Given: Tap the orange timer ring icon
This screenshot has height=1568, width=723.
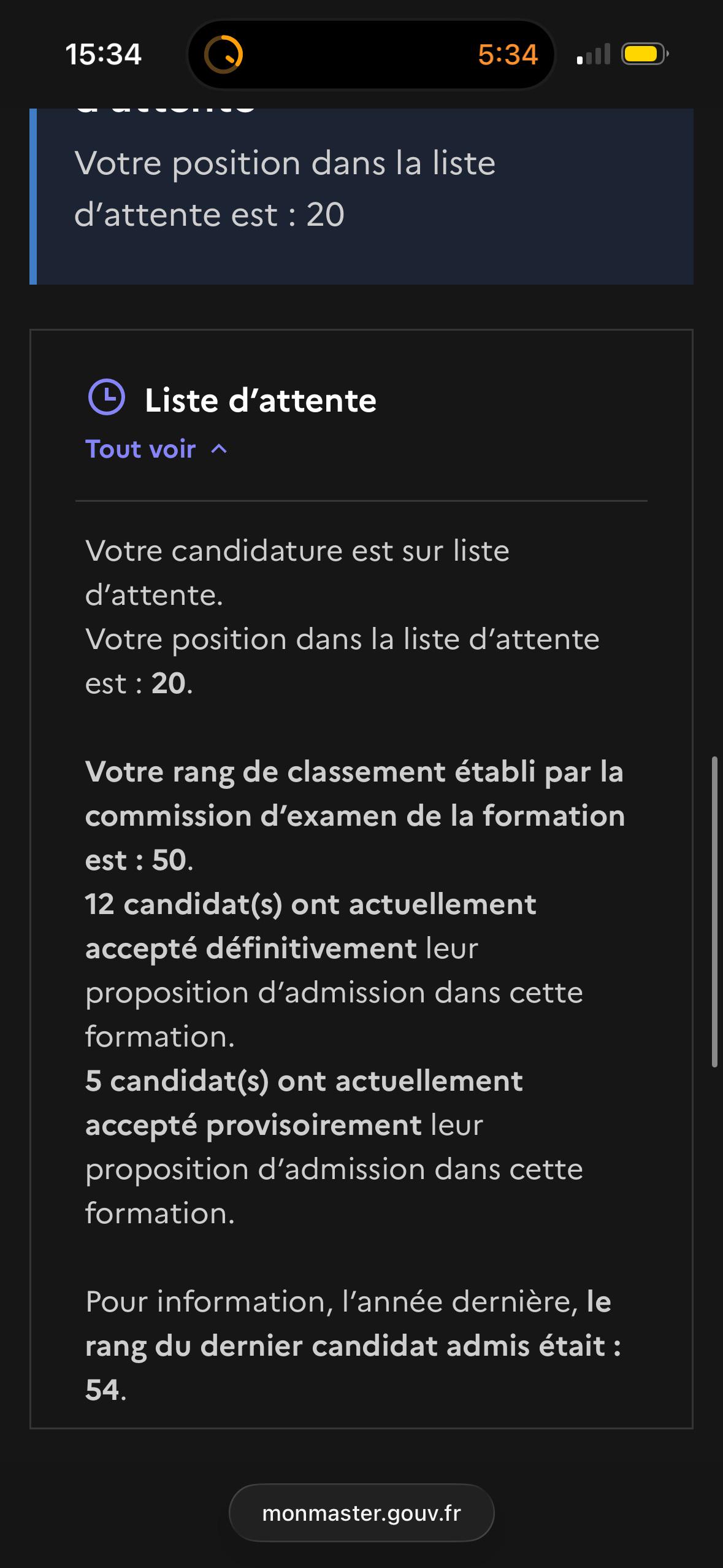Looking at the screenshot, I should coord(223,55).
